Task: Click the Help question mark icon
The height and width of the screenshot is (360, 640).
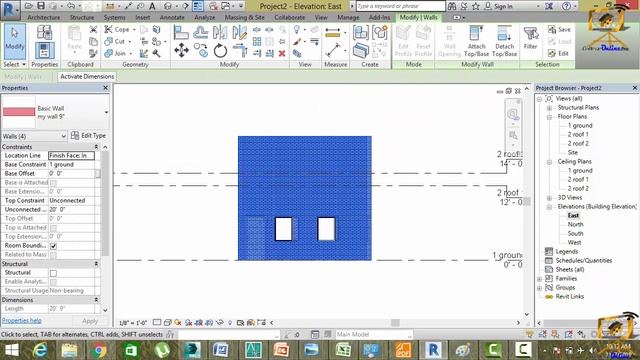Action: pyautogui.click(x=566, y=6)
